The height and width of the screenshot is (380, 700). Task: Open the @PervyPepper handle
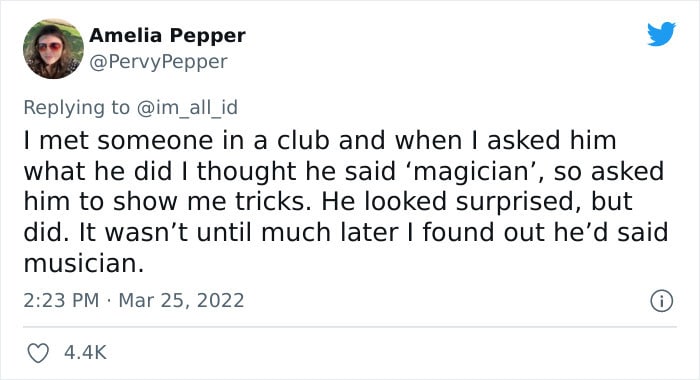coord(158,62)
